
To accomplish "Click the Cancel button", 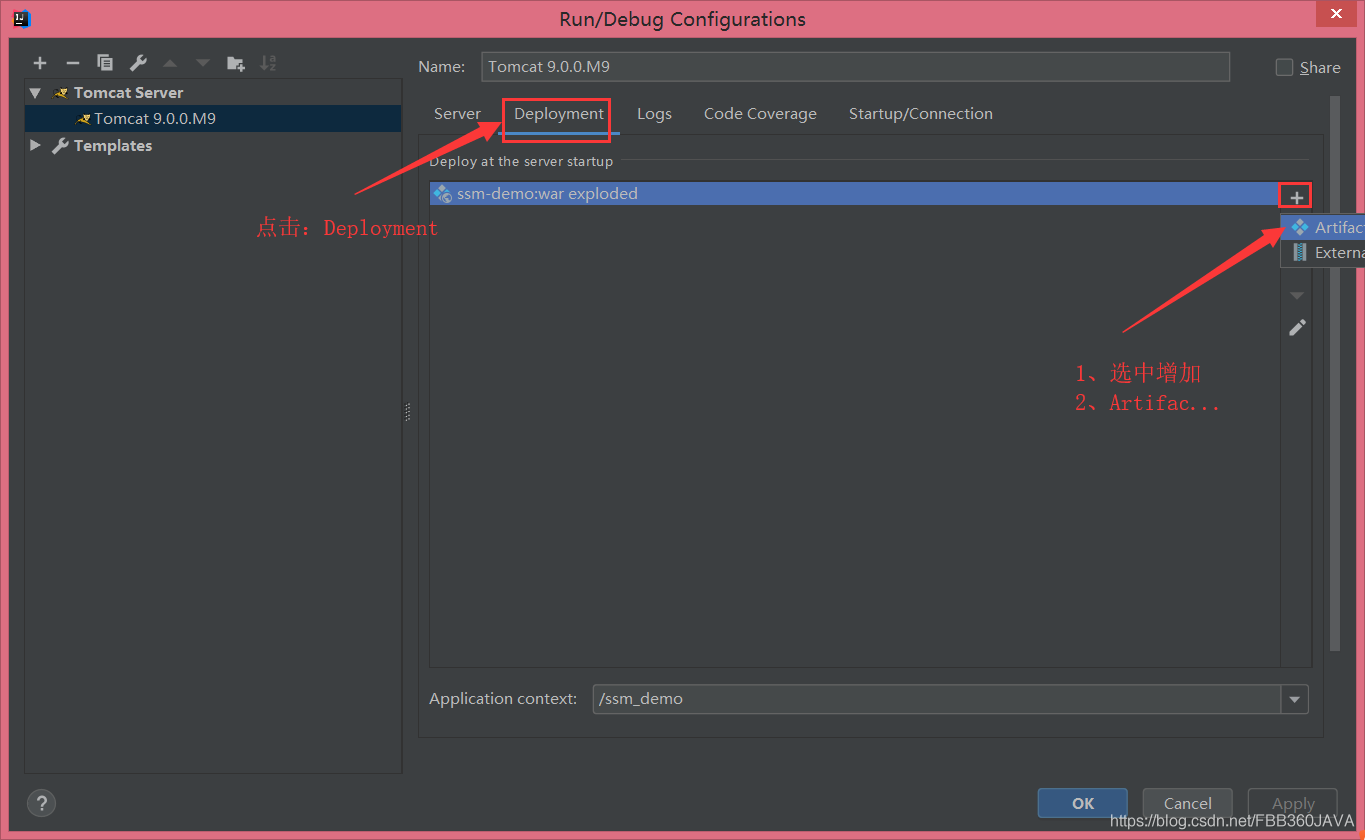I will pos(1188,803).
